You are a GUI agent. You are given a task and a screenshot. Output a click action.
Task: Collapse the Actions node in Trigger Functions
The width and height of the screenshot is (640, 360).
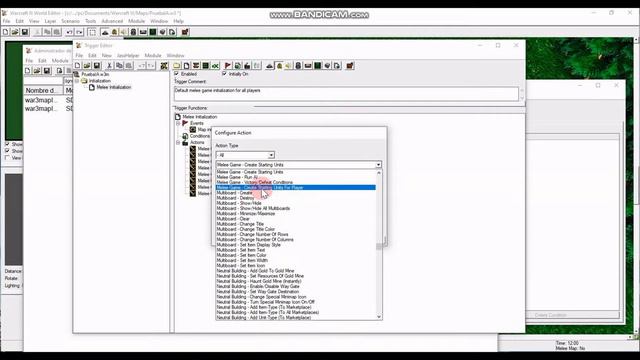point(178,142)
